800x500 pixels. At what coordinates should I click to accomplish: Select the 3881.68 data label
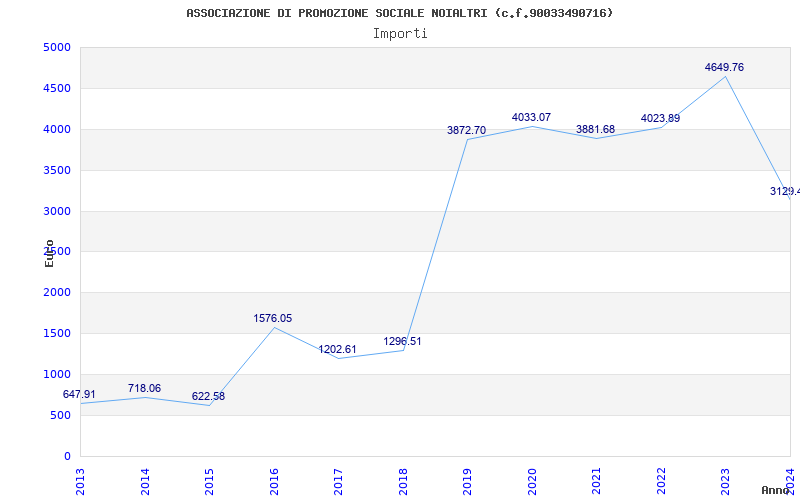[595, 130]
